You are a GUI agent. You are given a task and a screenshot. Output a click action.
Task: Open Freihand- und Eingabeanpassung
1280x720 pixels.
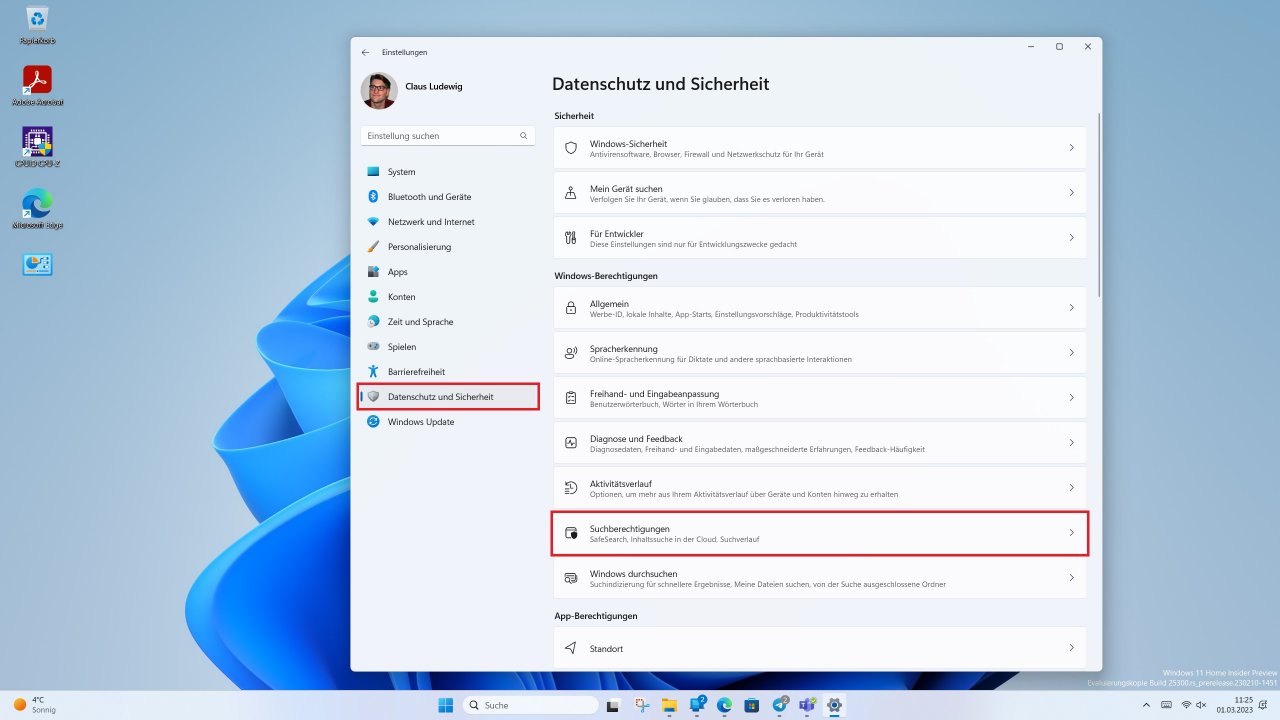click(x=820, y=398)
